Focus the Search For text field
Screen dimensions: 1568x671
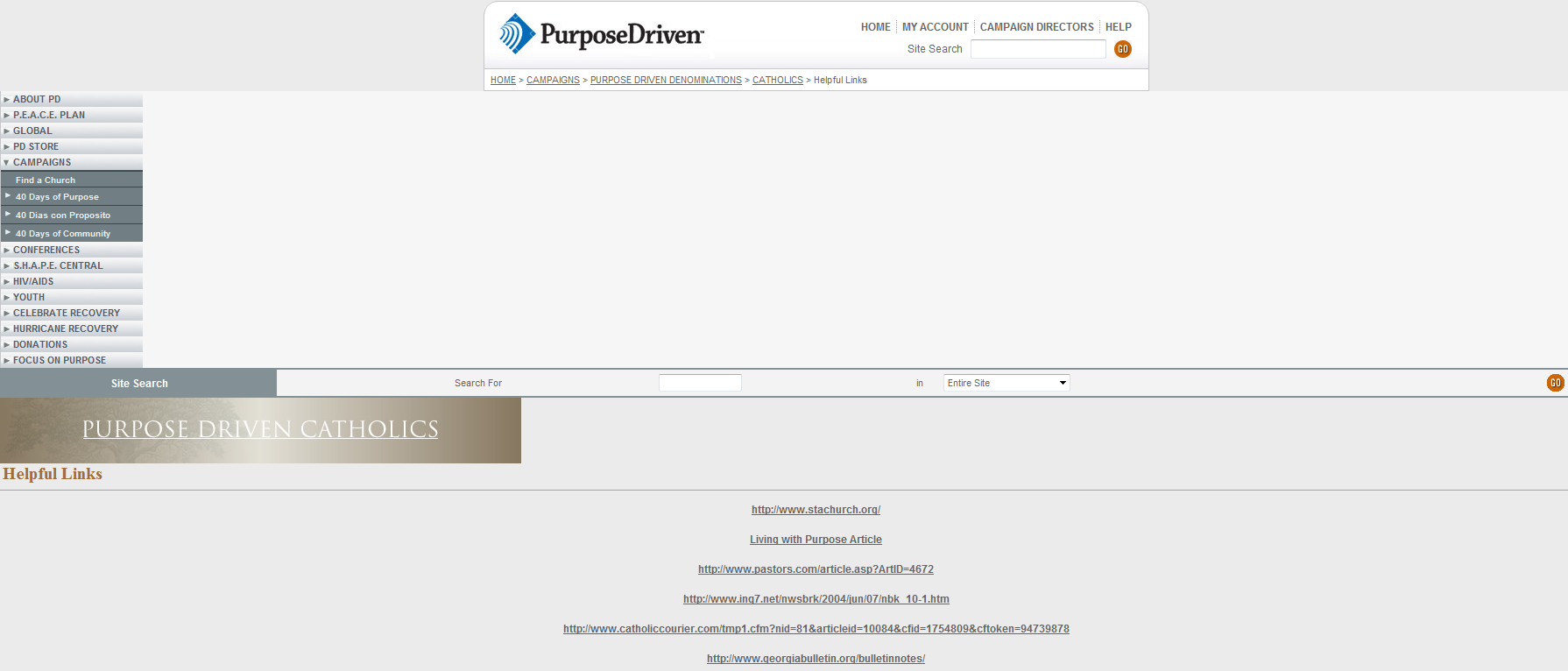pos(700,383)
